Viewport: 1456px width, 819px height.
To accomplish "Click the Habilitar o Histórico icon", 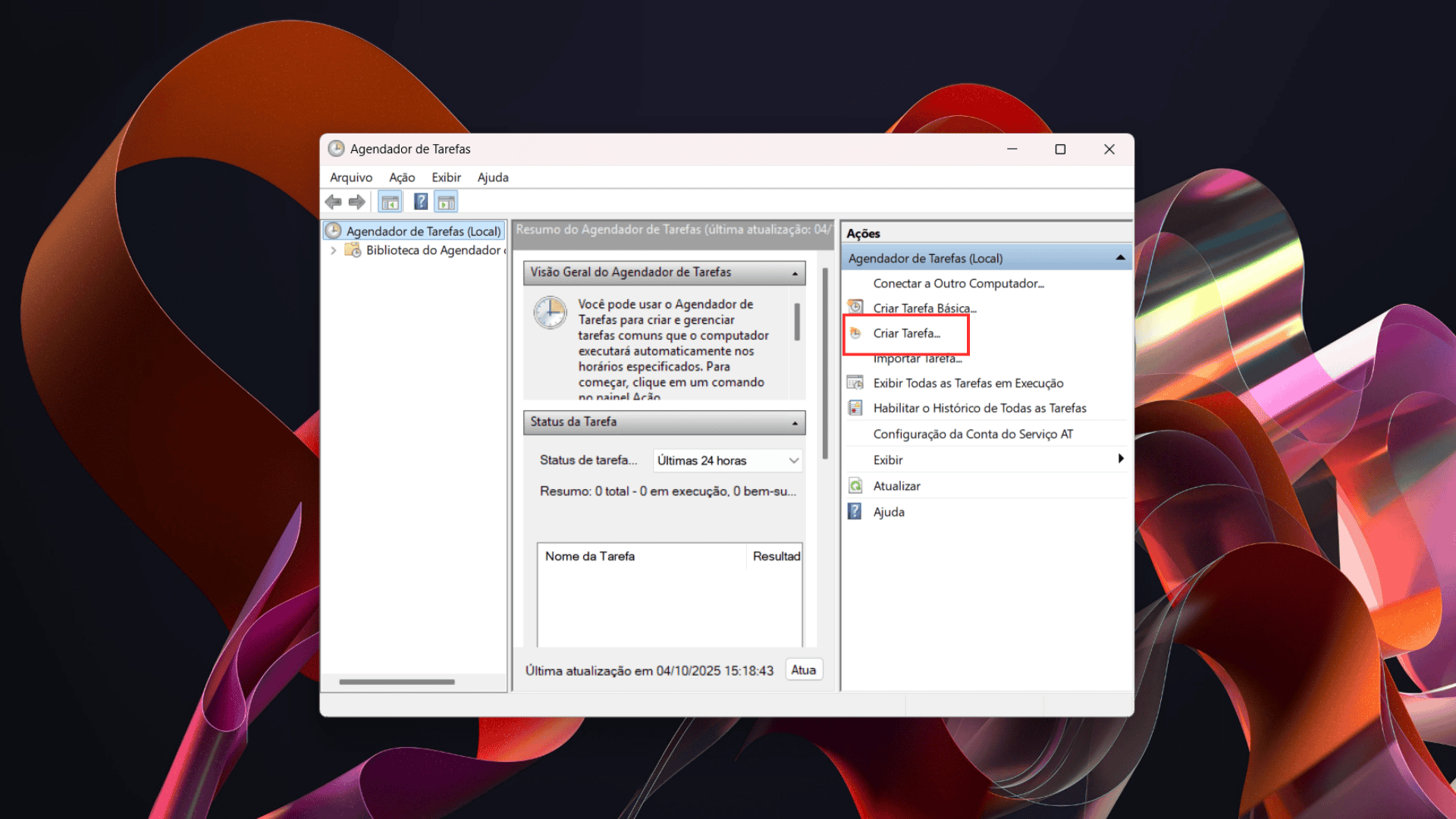I will click(x=855, y=408).
